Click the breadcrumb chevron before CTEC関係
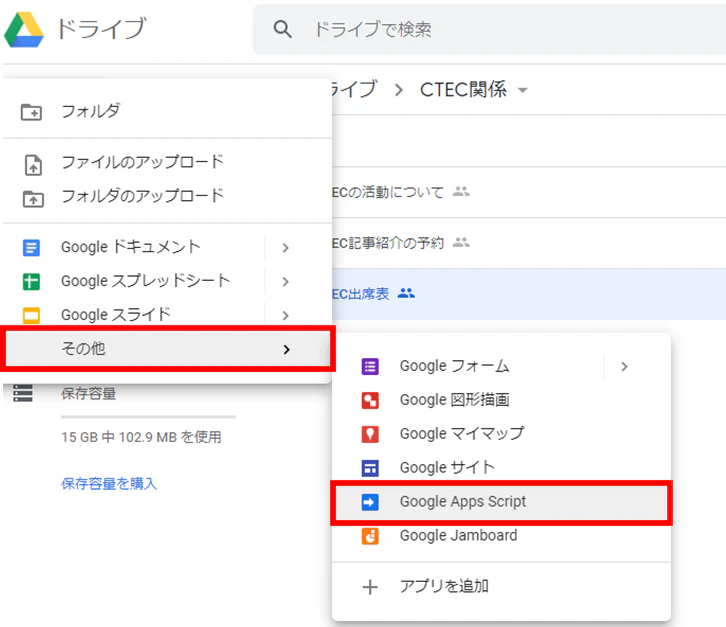Screen dimensions: 726x627 399,90
